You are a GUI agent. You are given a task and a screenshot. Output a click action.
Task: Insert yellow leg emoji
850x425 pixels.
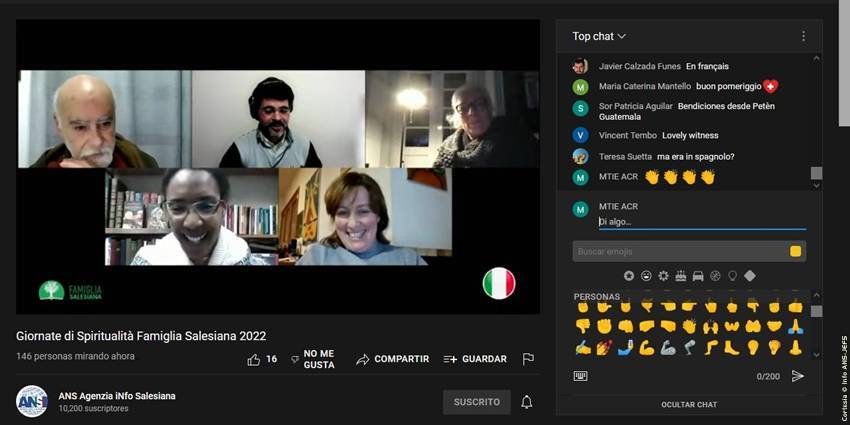click(x=711, y=347)
